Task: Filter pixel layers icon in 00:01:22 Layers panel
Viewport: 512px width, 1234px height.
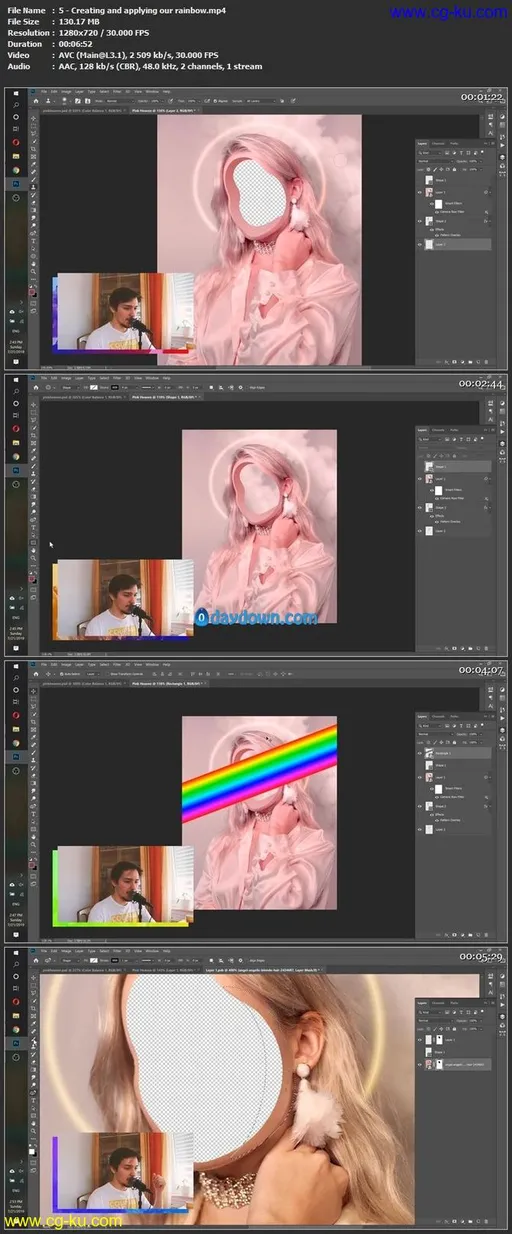Action: 447,153
